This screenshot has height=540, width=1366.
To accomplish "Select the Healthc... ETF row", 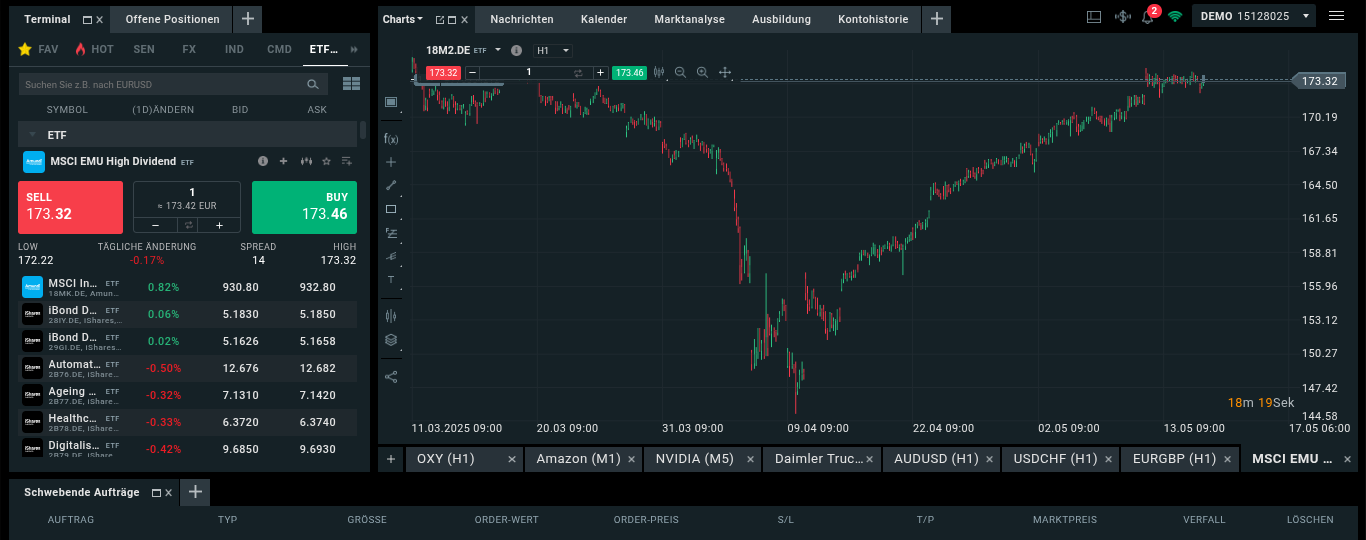I will click(x=187, y=421).
